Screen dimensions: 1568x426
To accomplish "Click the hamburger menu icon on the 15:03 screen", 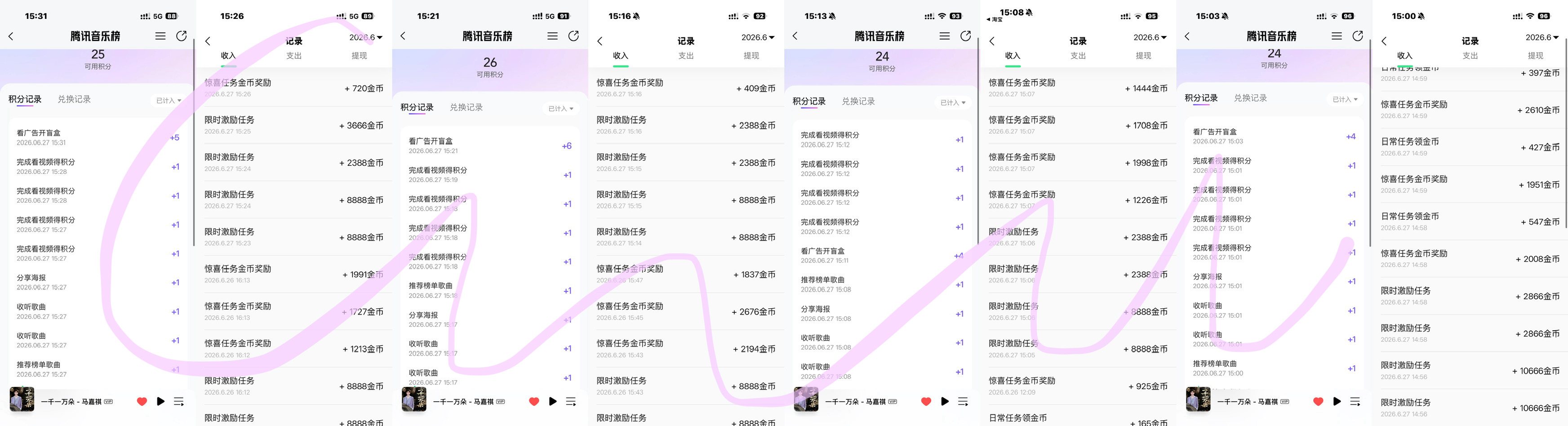I will (1337, 36).
